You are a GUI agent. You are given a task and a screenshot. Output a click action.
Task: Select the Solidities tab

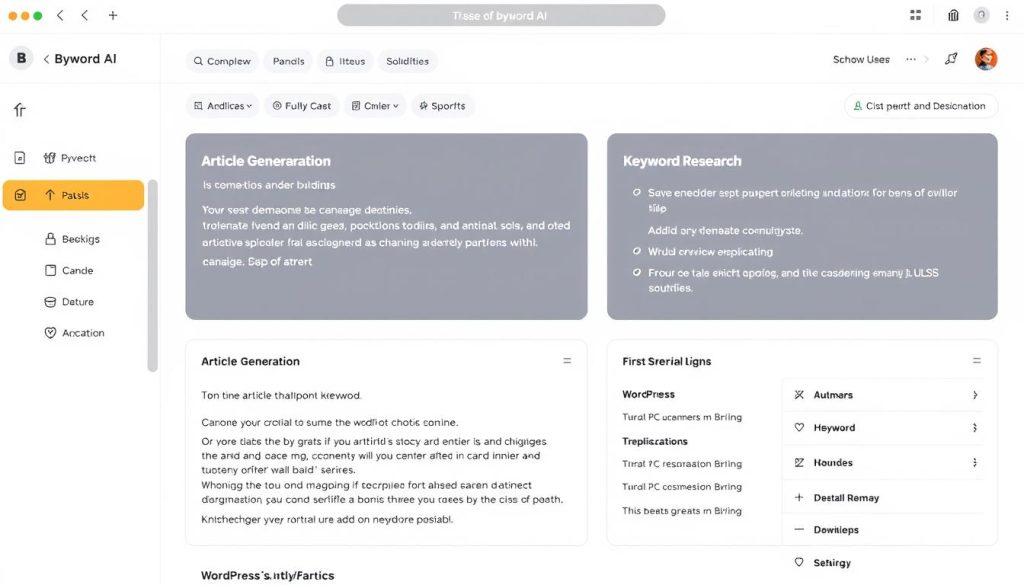(408, 61)
